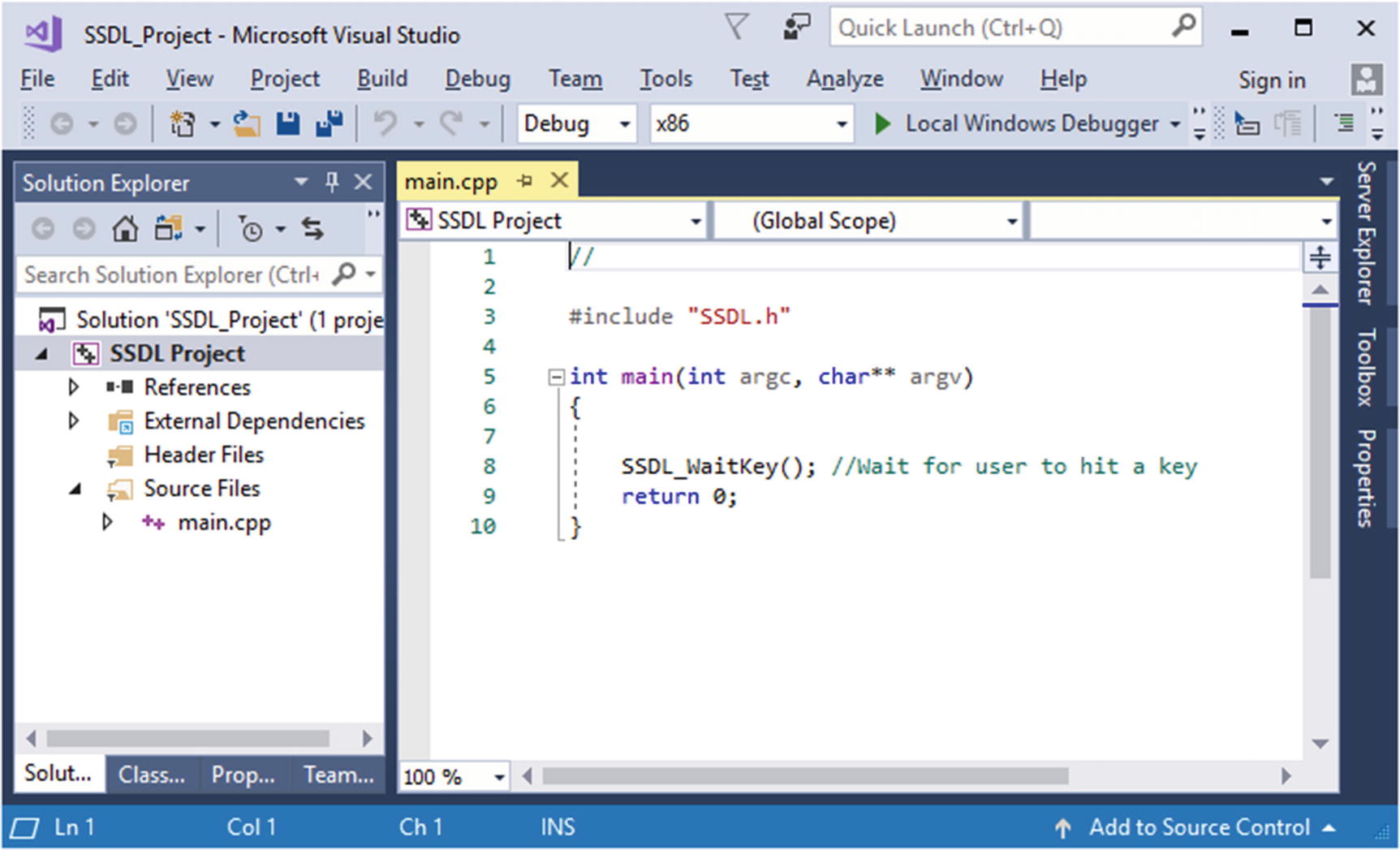The image size is (1400, 850).
Task: Open the File menu
Action: coord(37,79)
